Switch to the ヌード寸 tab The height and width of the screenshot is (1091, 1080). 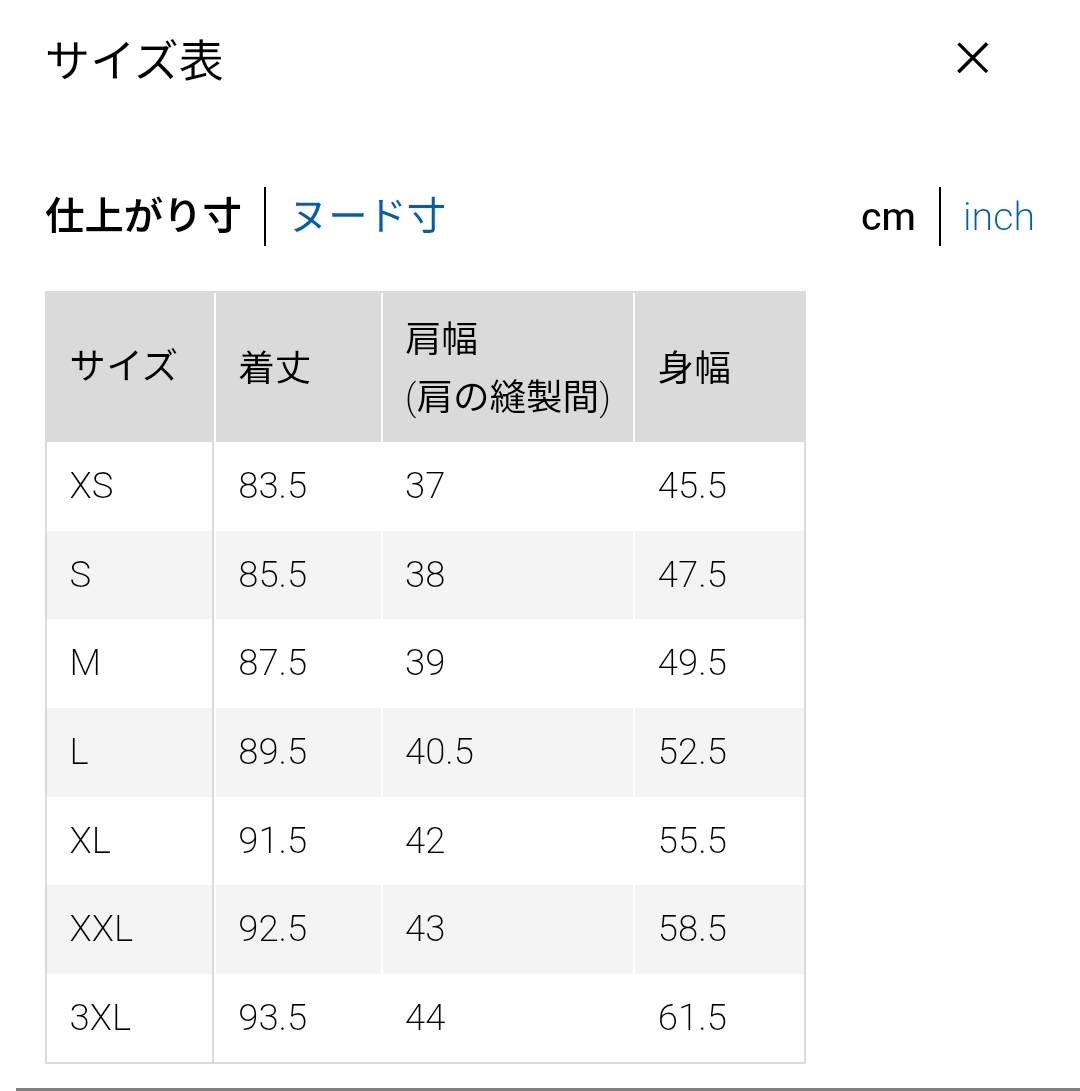(x=368, y=216)
